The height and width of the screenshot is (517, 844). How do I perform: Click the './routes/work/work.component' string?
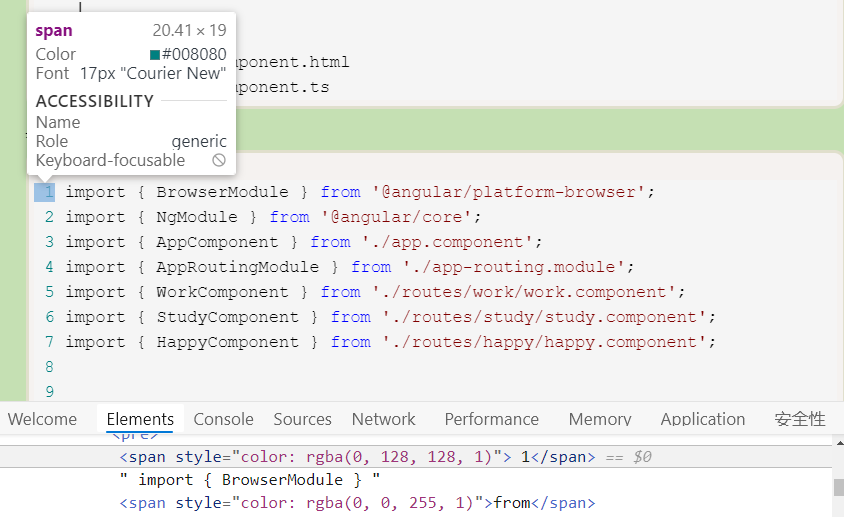(523, 292)
